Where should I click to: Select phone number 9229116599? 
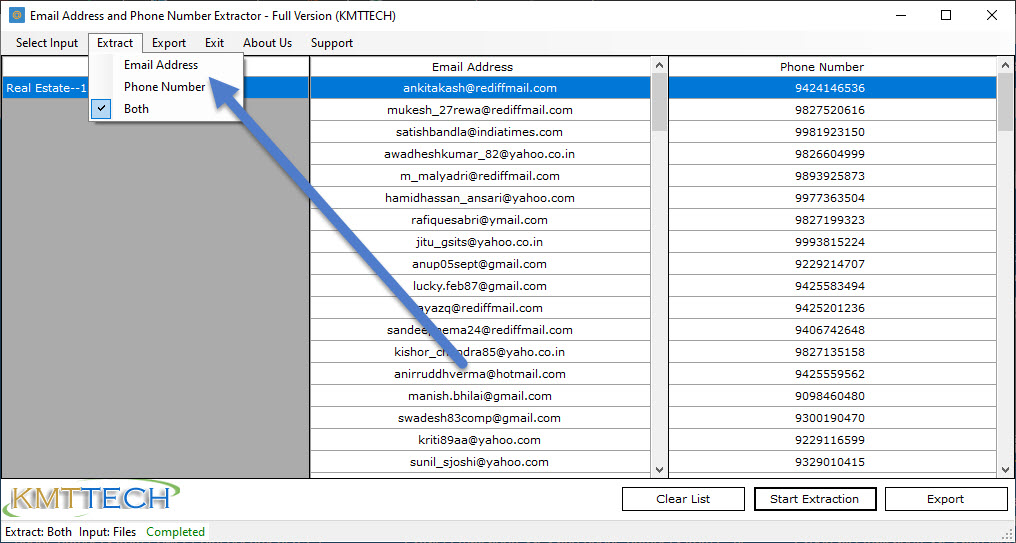point(833,441)
